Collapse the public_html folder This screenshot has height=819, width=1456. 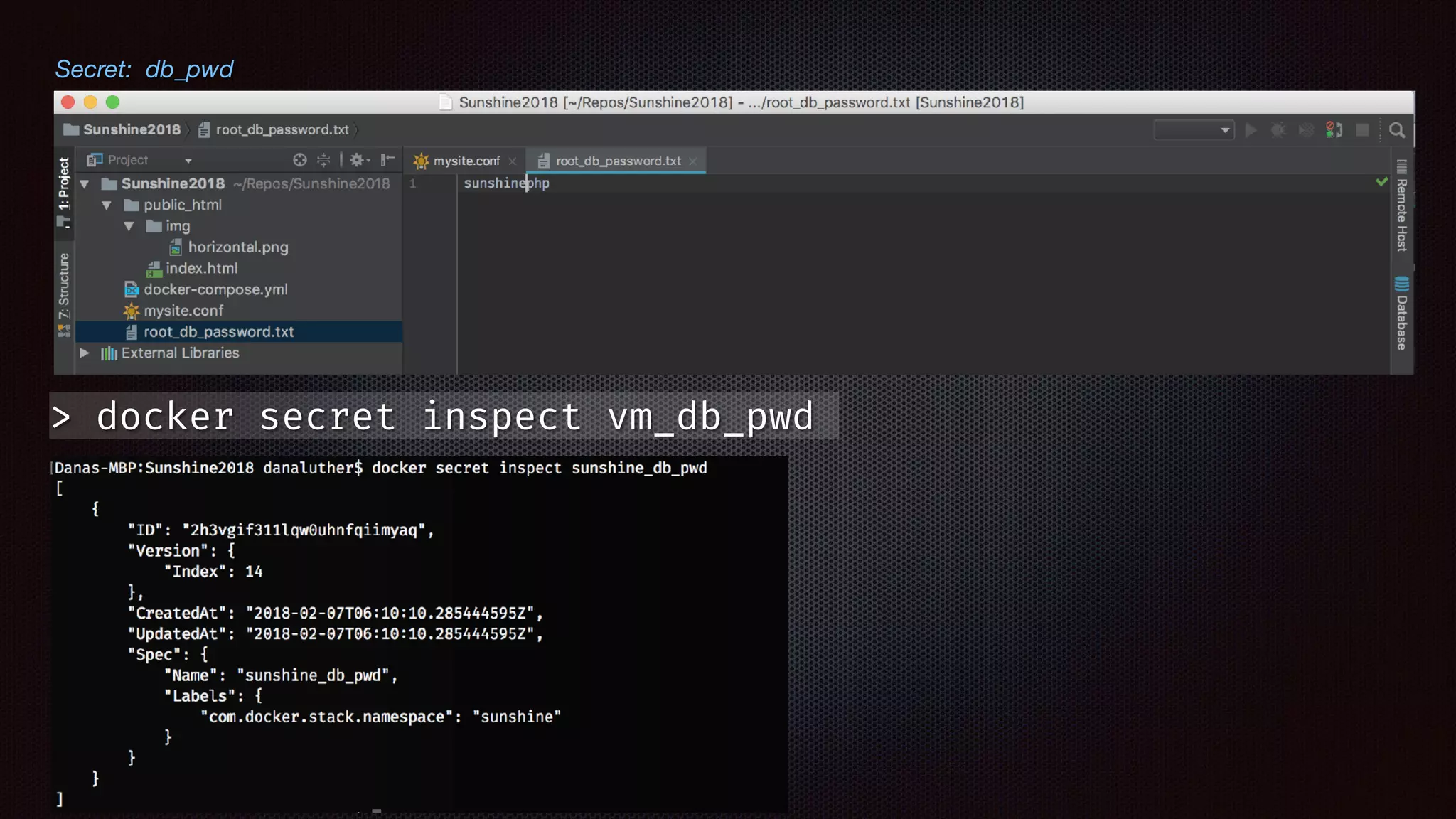[107, 205]
